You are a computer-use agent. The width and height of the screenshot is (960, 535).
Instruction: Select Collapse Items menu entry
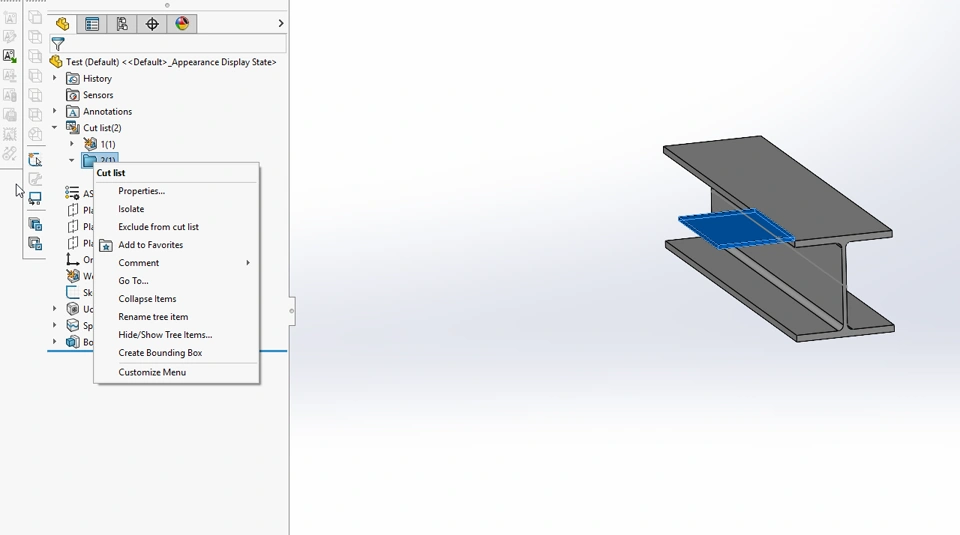[x=147, y=299]
